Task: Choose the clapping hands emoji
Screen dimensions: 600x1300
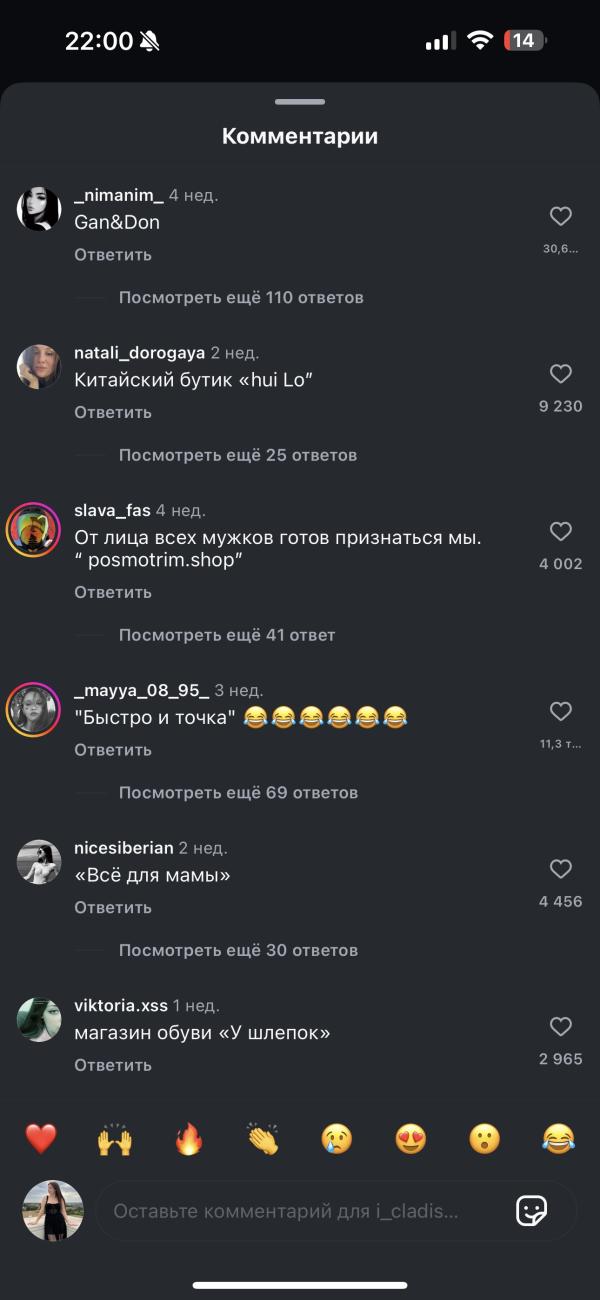Action: [x=263, y=1139]
